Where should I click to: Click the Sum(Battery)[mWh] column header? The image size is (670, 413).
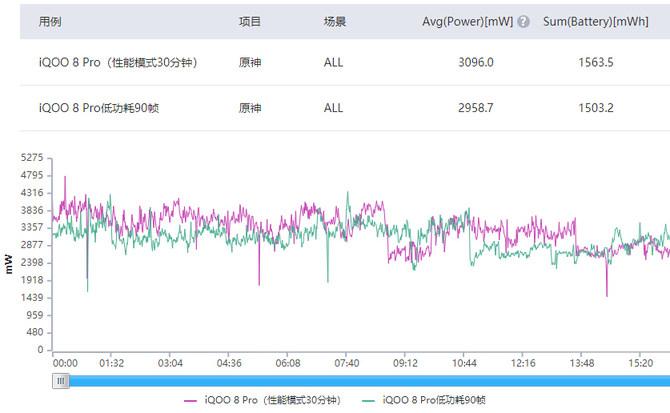pos(596,21)
